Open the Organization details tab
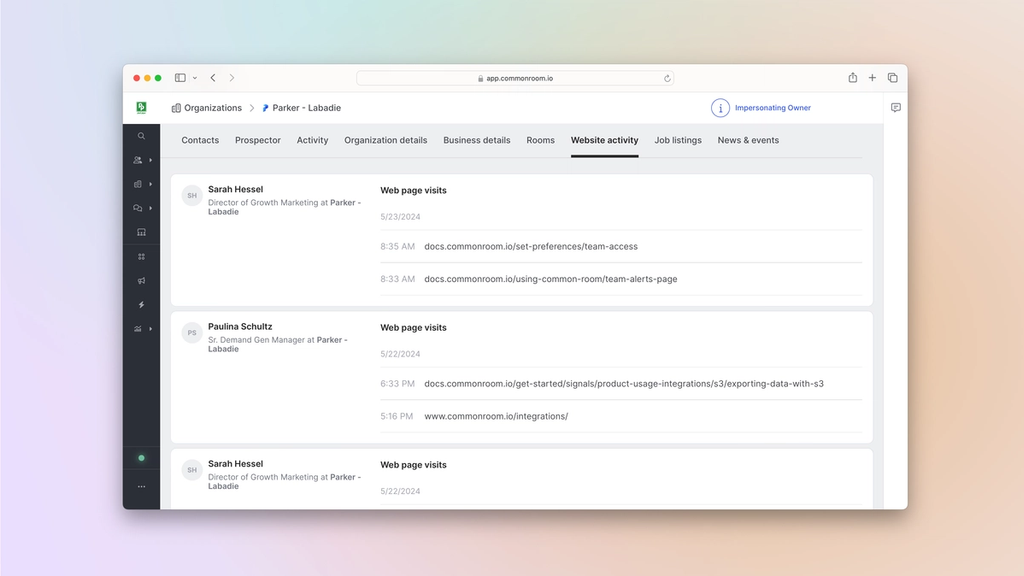 [385, 140]
